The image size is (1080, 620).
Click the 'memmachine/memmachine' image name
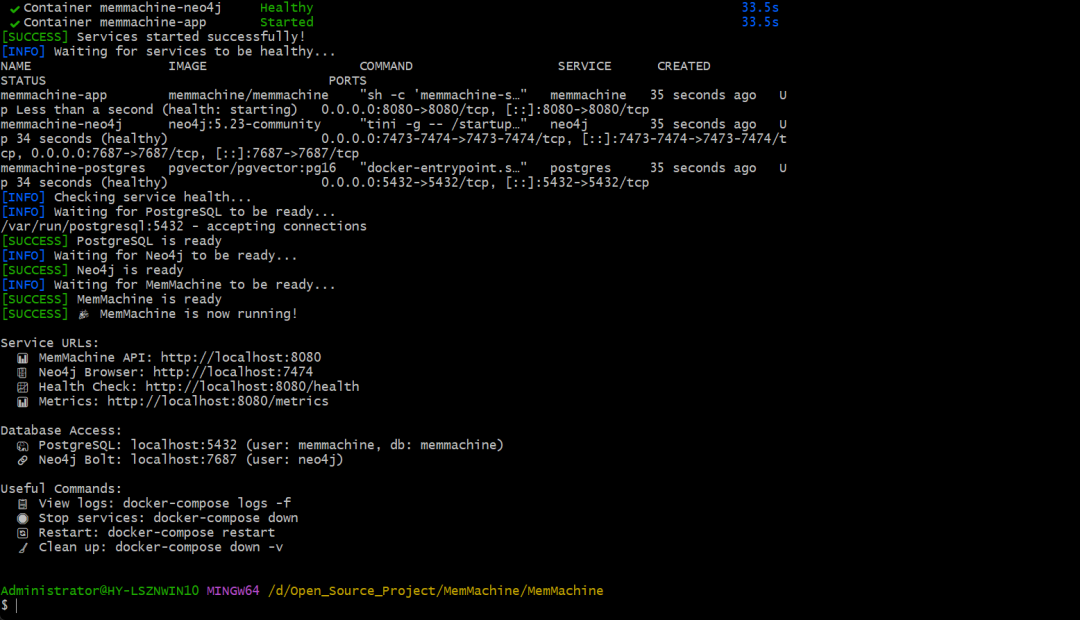[249, 95]
